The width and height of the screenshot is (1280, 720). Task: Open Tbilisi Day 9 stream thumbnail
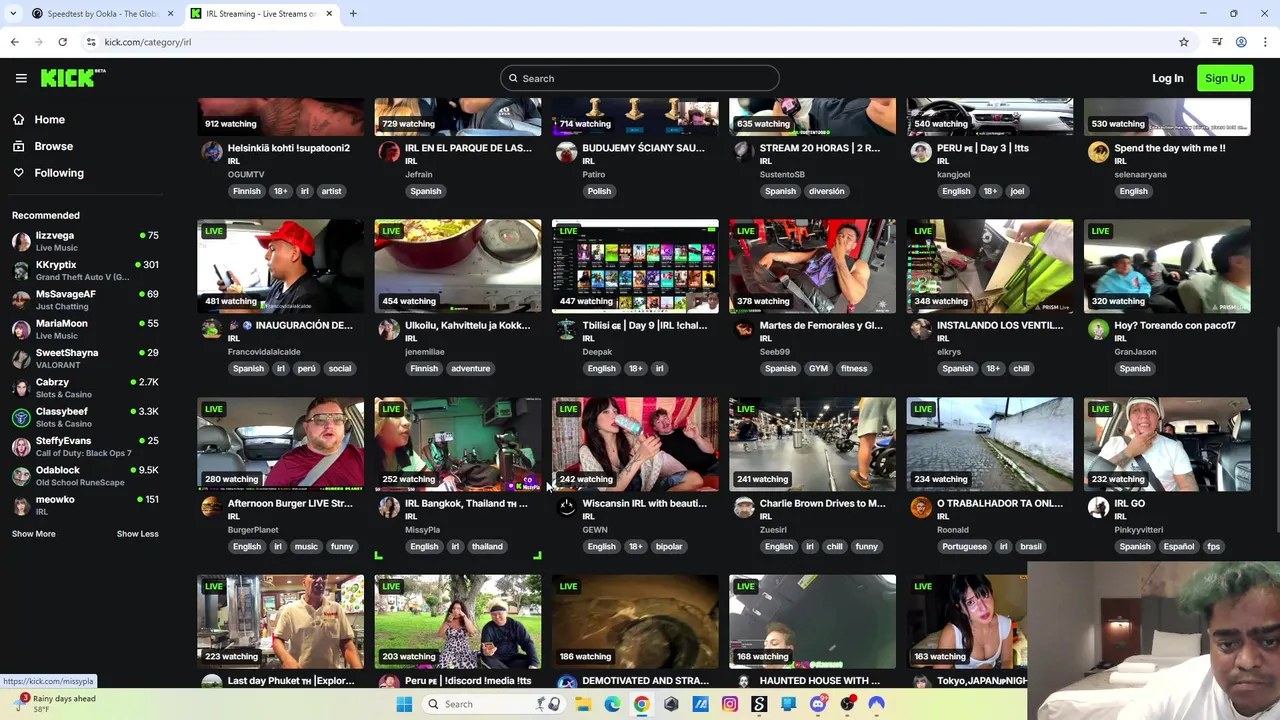[635, 266]
